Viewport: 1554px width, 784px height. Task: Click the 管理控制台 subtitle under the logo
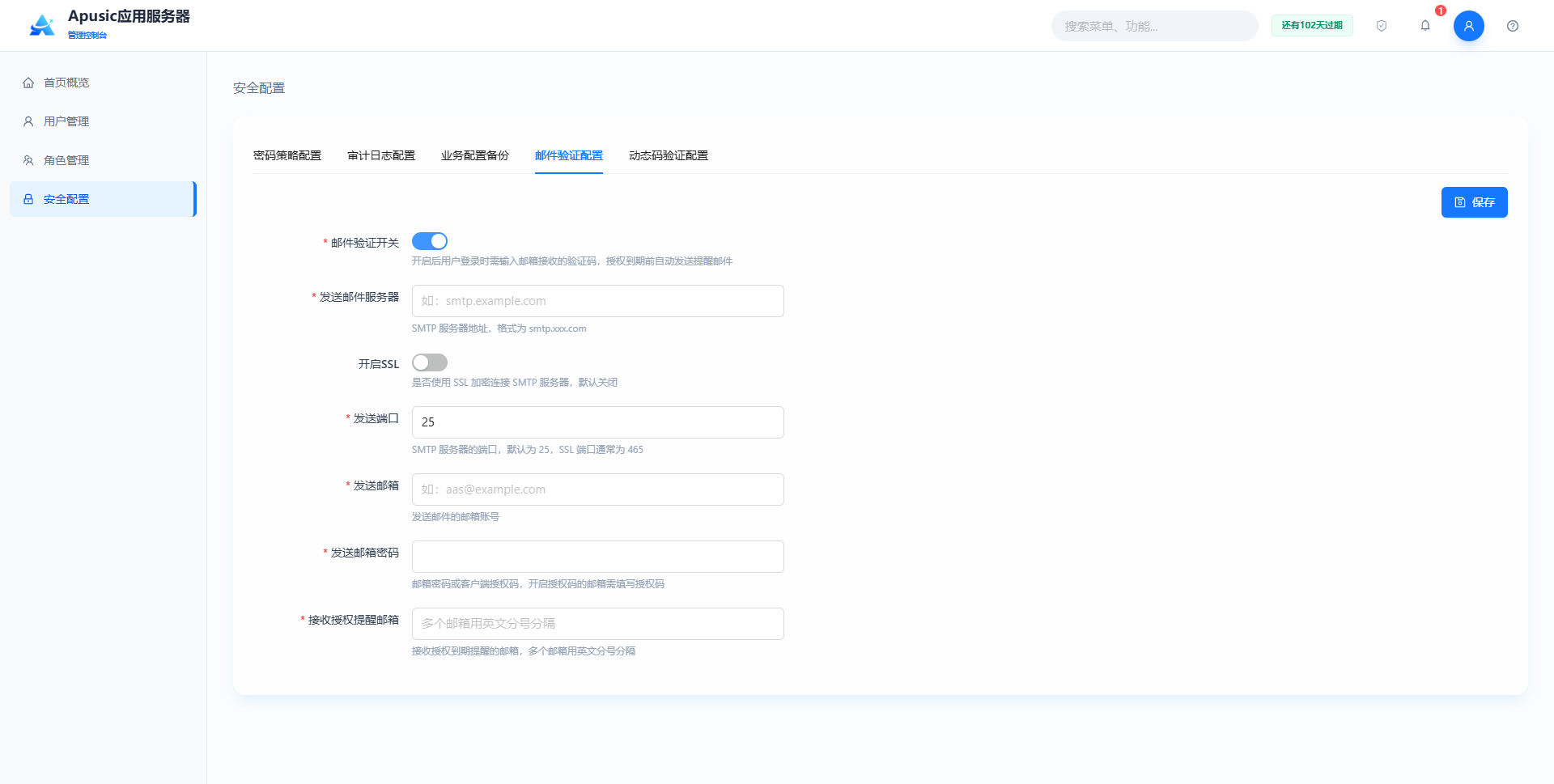click(87, 35)
